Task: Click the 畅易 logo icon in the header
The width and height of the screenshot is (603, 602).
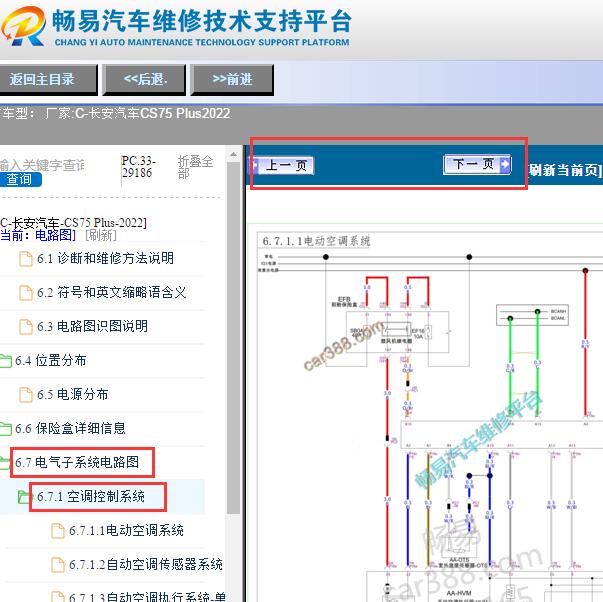Action: 23,26
